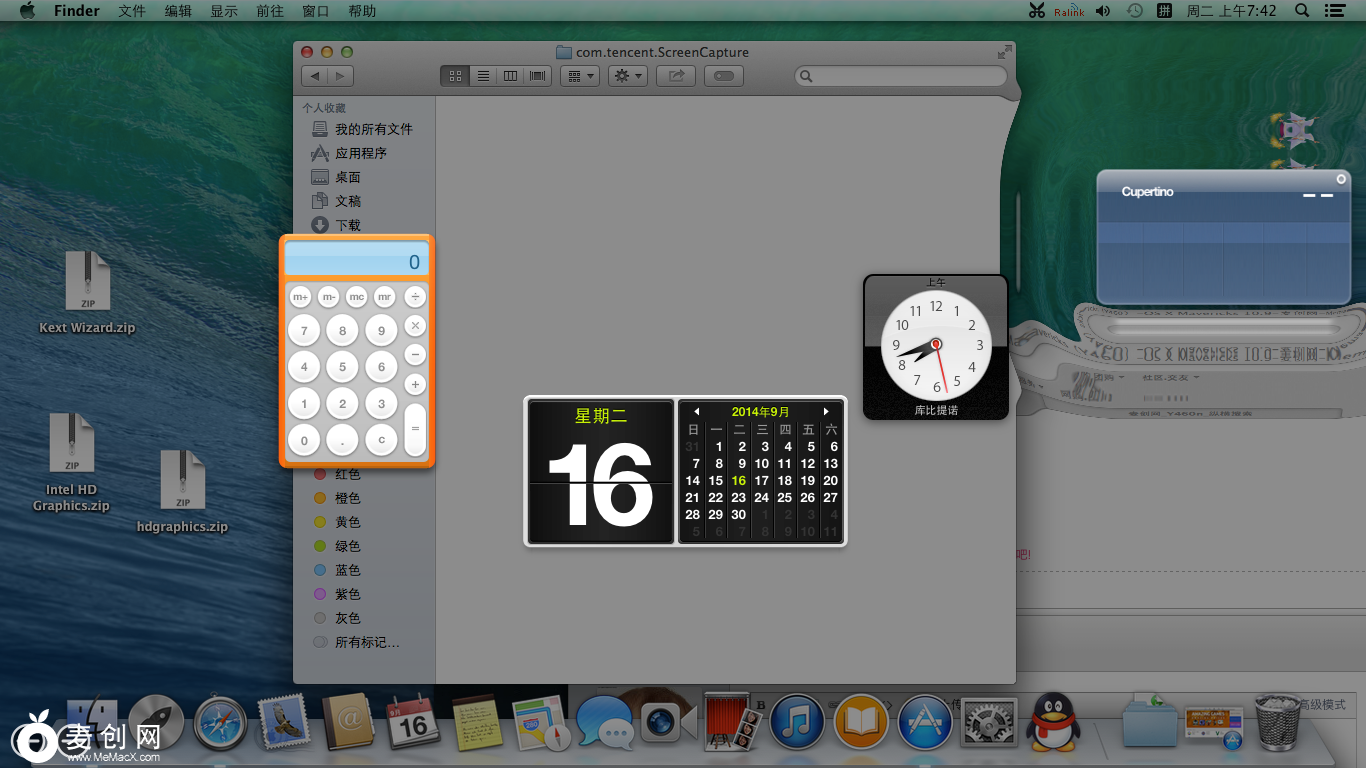The image size is (1366, 768).
Task: Select the 绿色 tag in the sidebar
Action: [347, 546]
